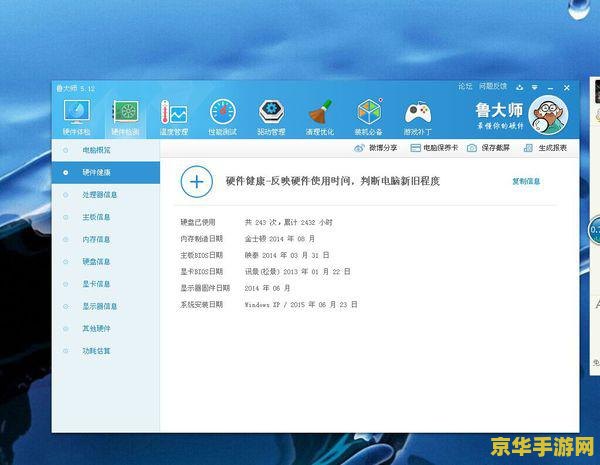Click the 内存制造日期 row label
This screenshot has width=600, height=465.
click(x=202, y=239)
